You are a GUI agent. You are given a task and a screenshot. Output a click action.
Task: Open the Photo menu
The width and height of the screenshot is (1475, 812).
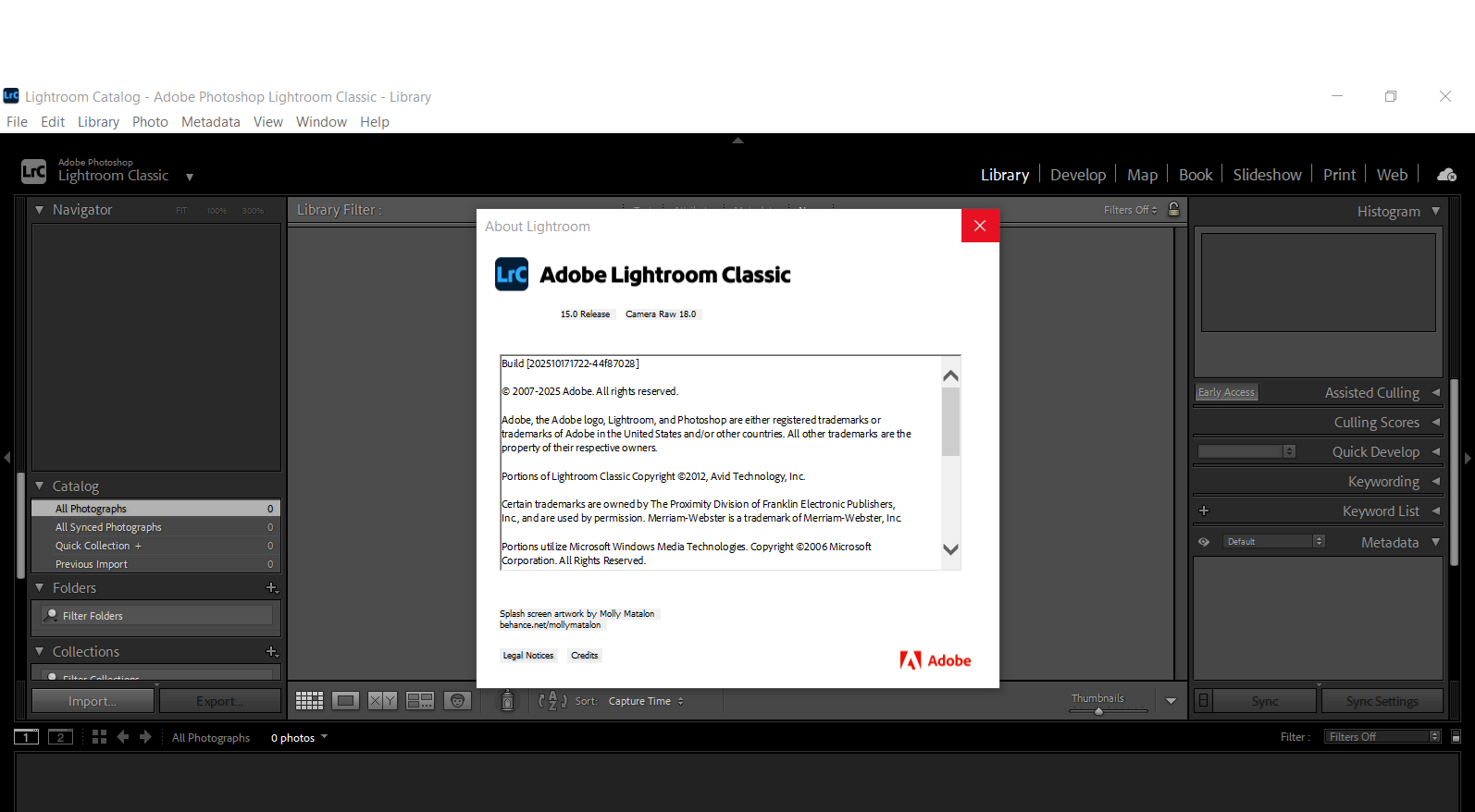coord(150,122)
